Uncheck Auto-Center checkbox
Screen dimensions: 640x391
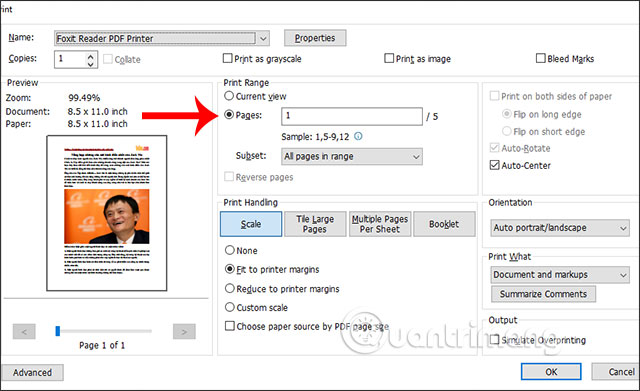(494, 165)
